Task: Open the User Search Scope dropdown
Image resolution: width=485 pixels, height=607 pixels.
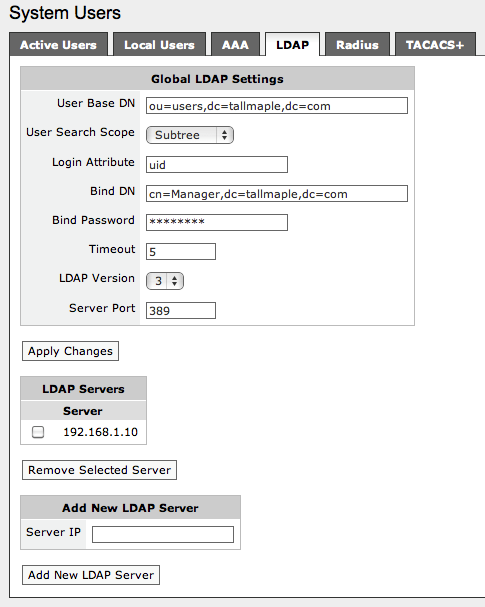Action: click(190, 135)
